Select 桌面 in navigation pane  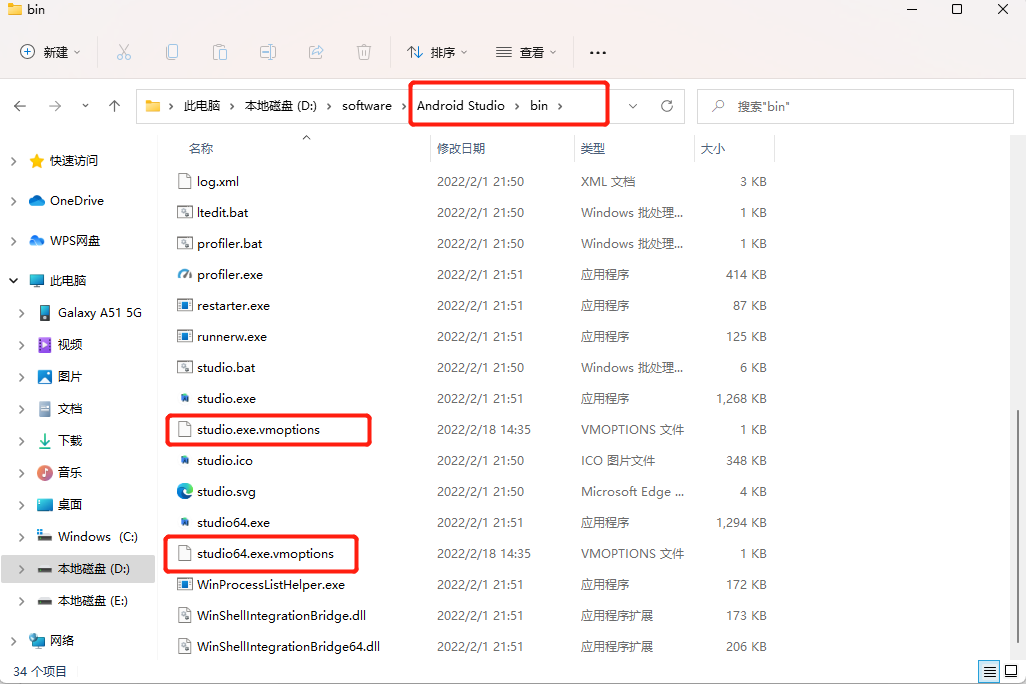[70, 505]
